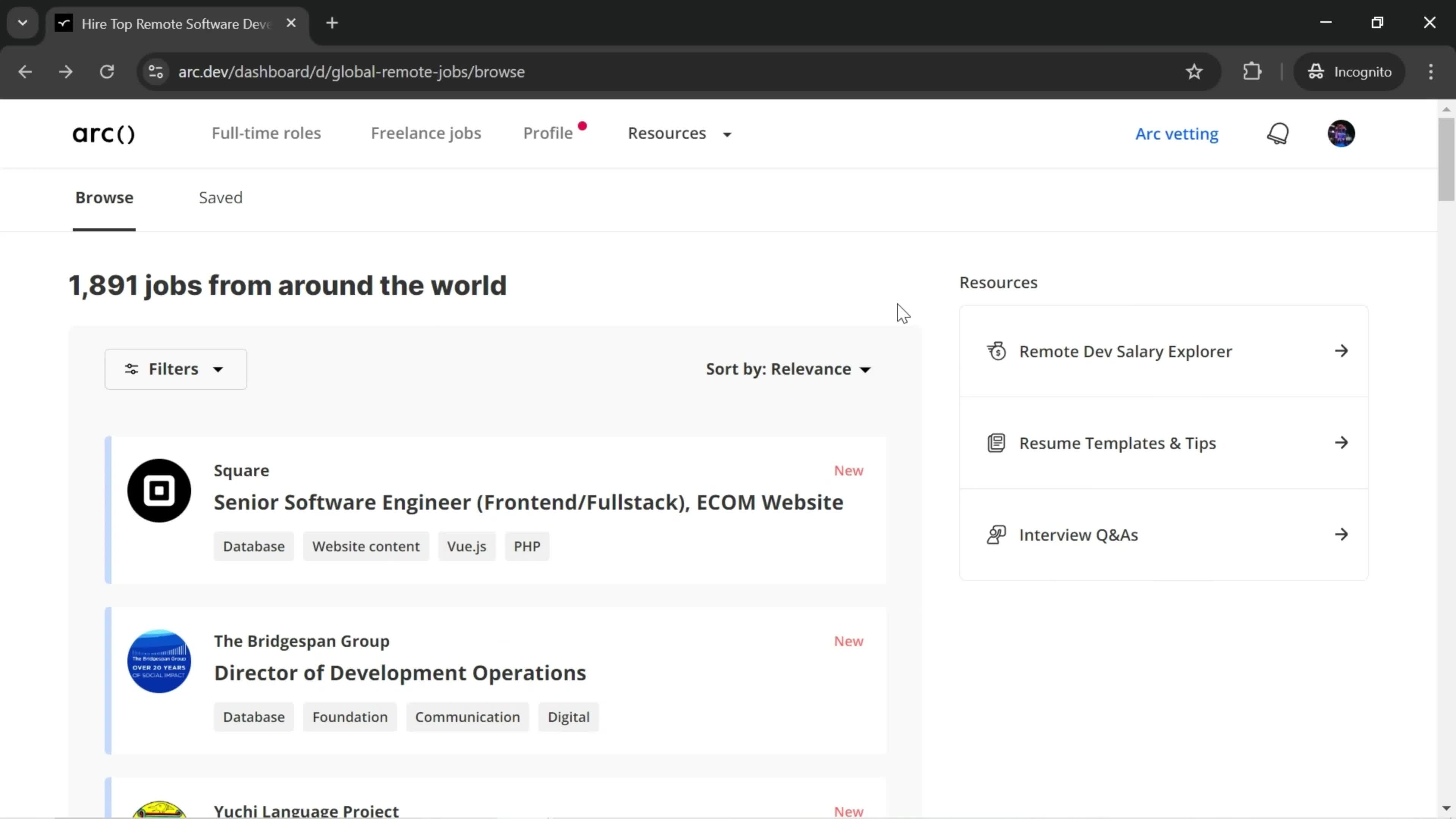Click the Database tag on Bridgespan job
This screenshot has height=819, width=1456.
(254, 717)
